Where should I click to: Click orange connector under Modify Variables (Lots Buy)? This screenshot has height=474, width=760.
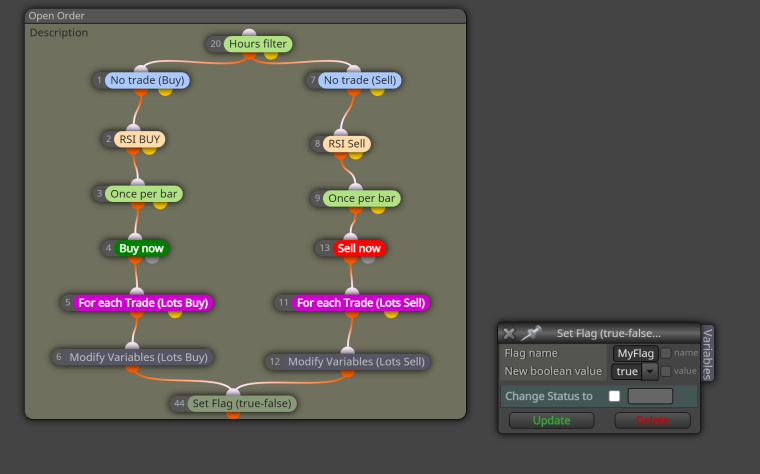tap(132, 368)
